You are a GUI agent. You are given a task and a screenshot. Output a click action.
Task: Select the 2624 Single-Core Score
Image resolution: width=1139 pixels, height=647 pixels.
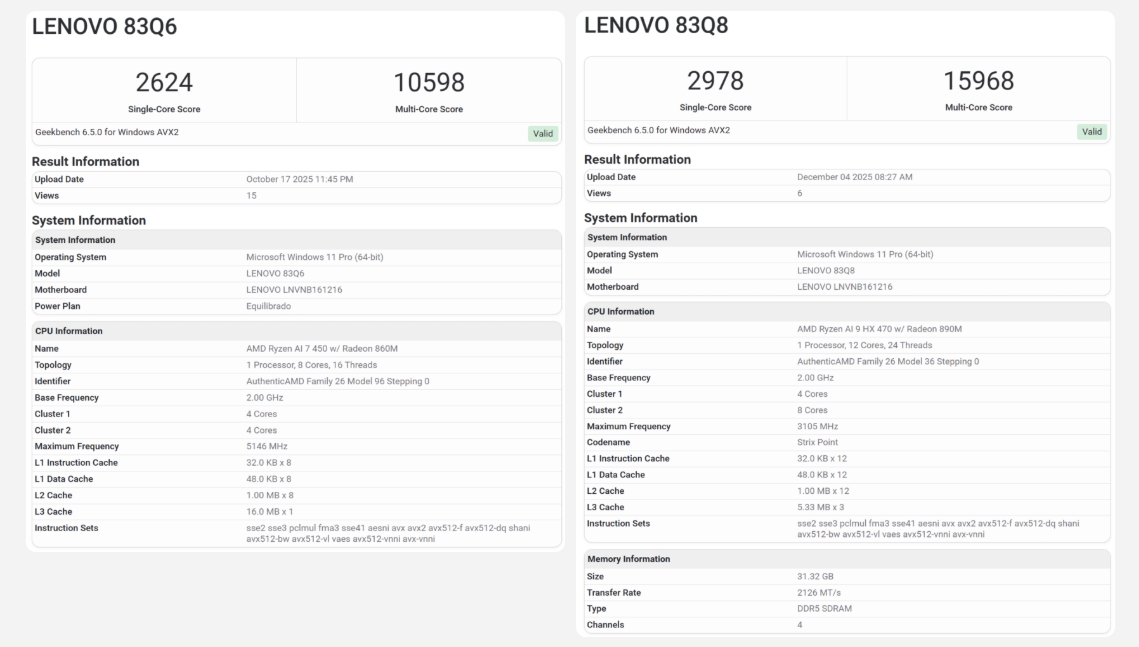[x=164, y=83]
